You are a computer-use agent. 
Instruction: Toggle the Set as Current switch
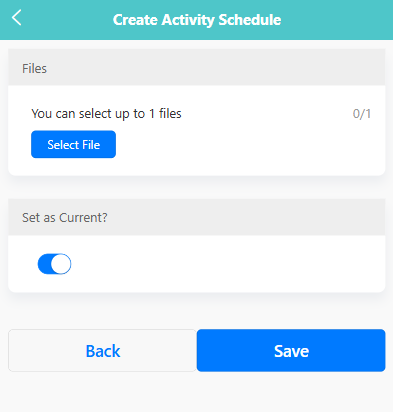point(54,264)
